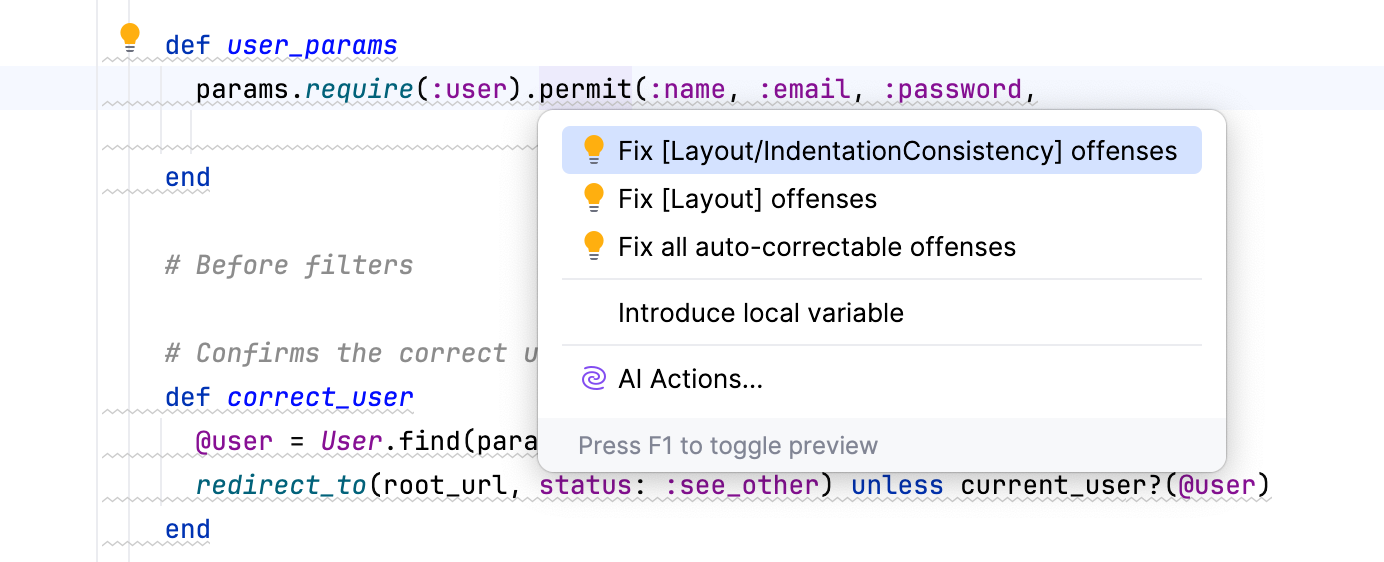Click the user_params method name
1384x562 pixels.
312,46
